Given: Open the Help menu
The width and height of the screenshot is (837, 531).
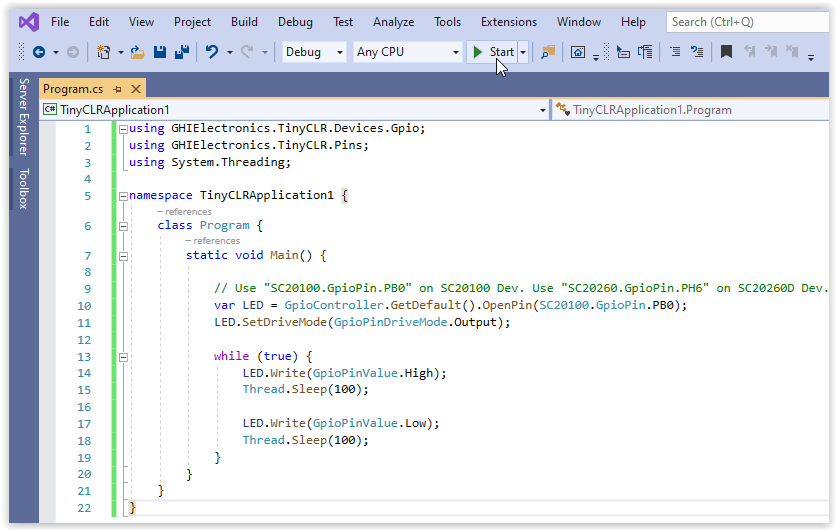Looking at the screenshot, I should [x=633, y=22].
